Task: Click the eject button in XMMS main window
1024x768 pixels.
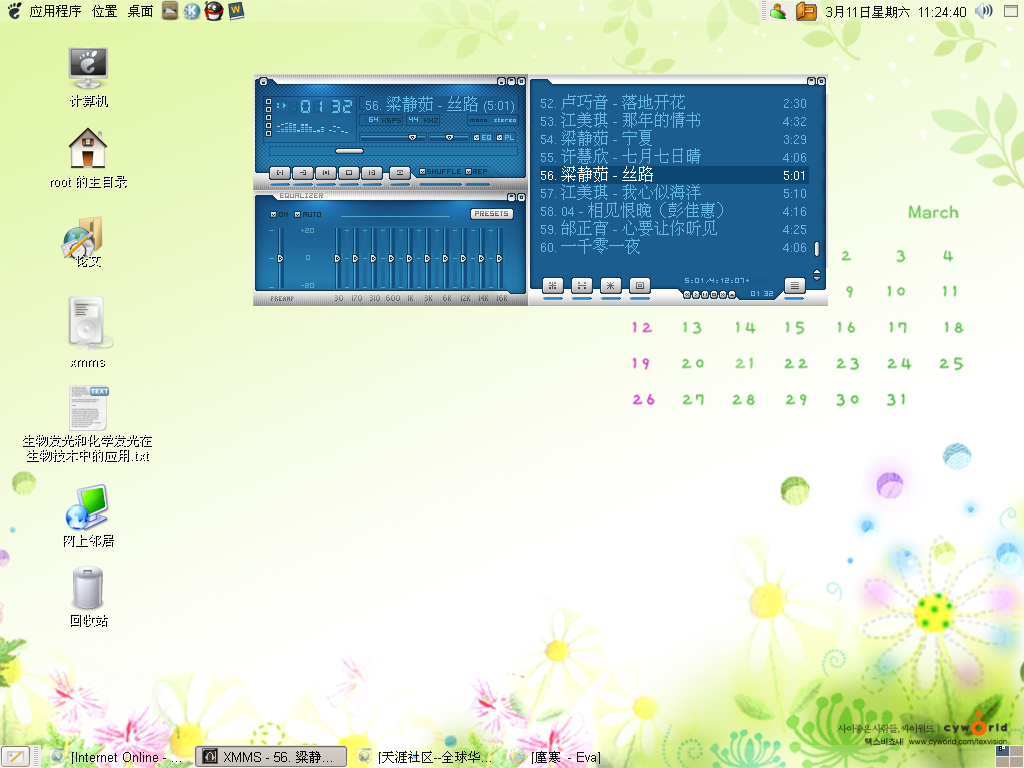Action: (400, 172)
